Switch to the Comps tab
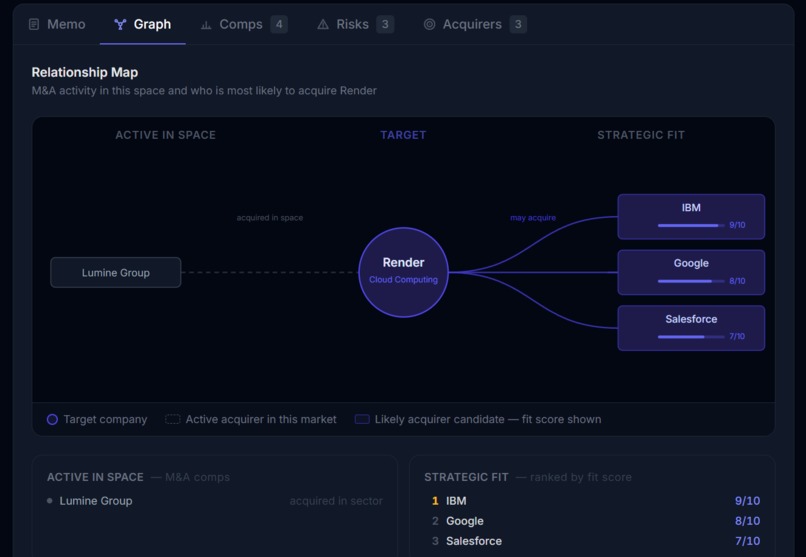Screen dimensions: 806x557 pyautogui.click(x=244, y=24)
